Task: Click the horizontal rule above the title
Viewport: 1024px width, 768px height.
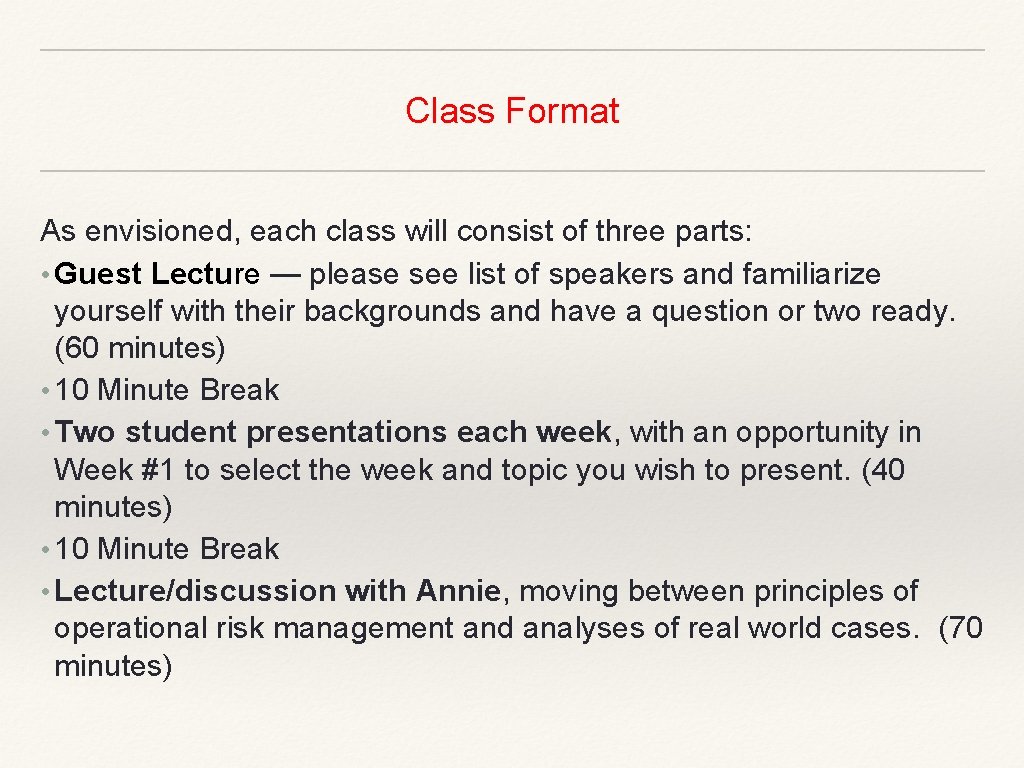Action: [x=512, y=50]
